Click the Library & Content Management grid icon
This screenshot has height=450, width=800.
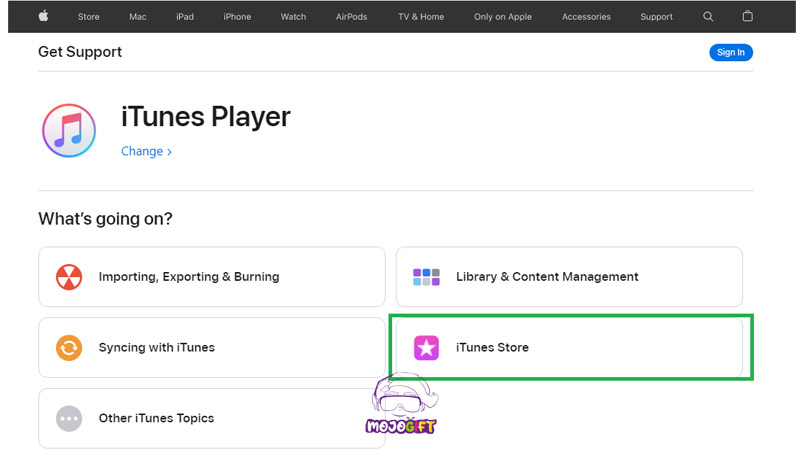click(426, 277)
